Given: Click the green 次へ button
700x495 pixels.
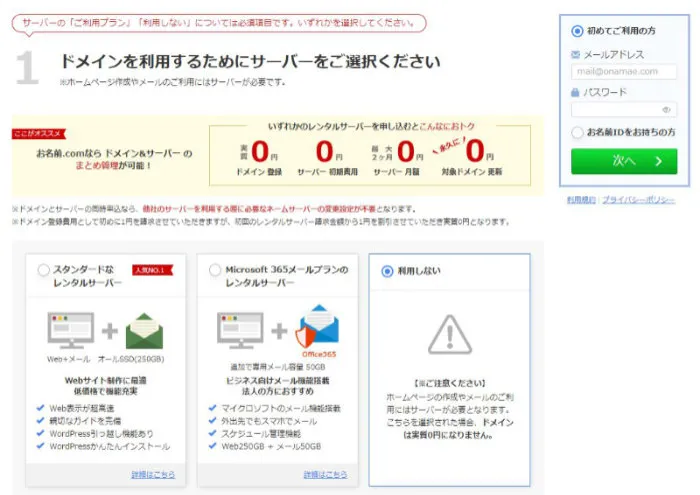Looking at the screenshot, I should pyautogui.click(x=624, y=161).
